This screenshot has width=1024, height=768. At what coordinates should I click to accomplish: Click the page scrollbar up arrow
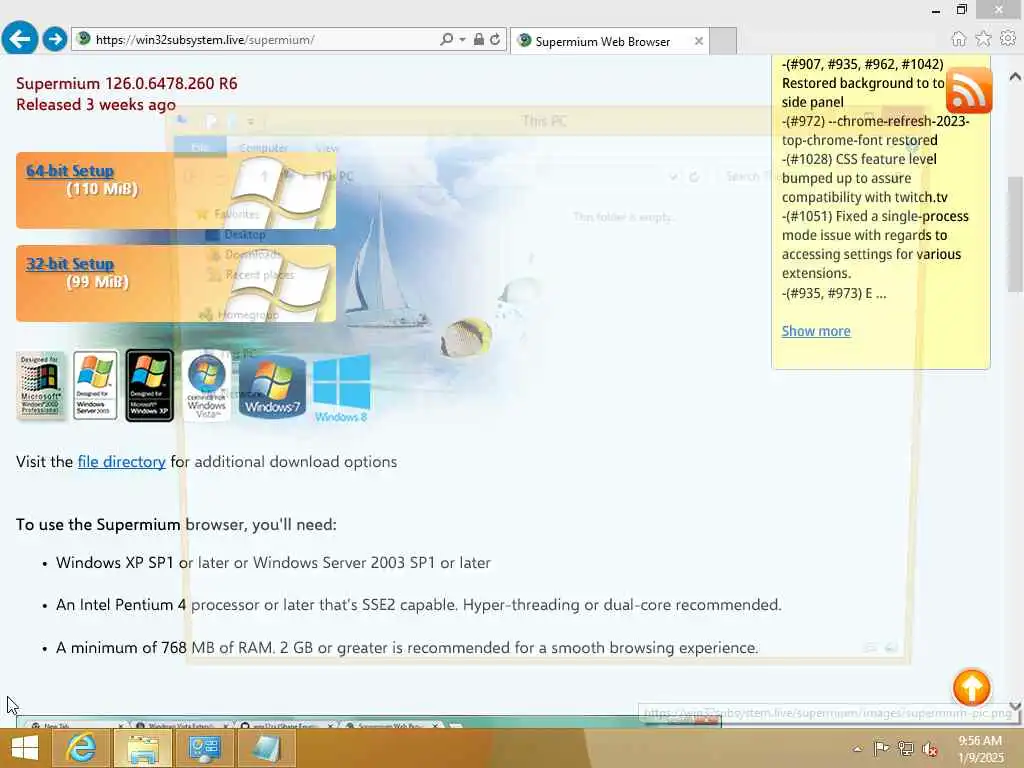pyautogui.click(x=1015, y=76)
